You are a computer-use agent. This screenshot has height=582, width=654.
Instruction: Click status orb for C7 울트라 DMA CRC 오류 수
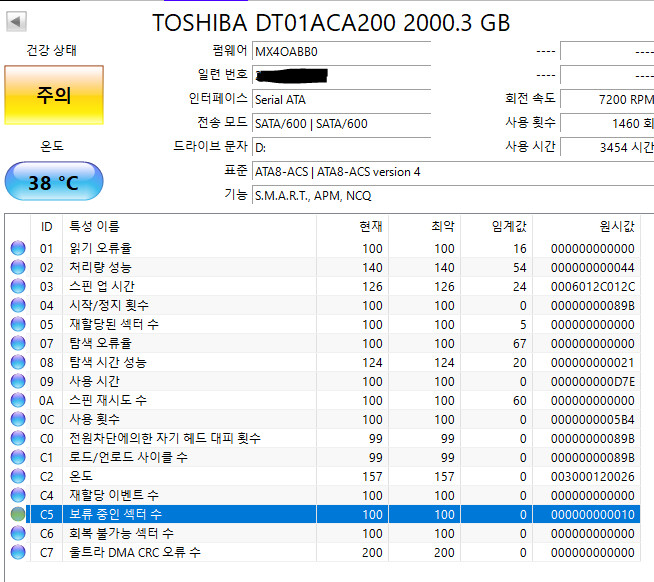pos(18,552)
